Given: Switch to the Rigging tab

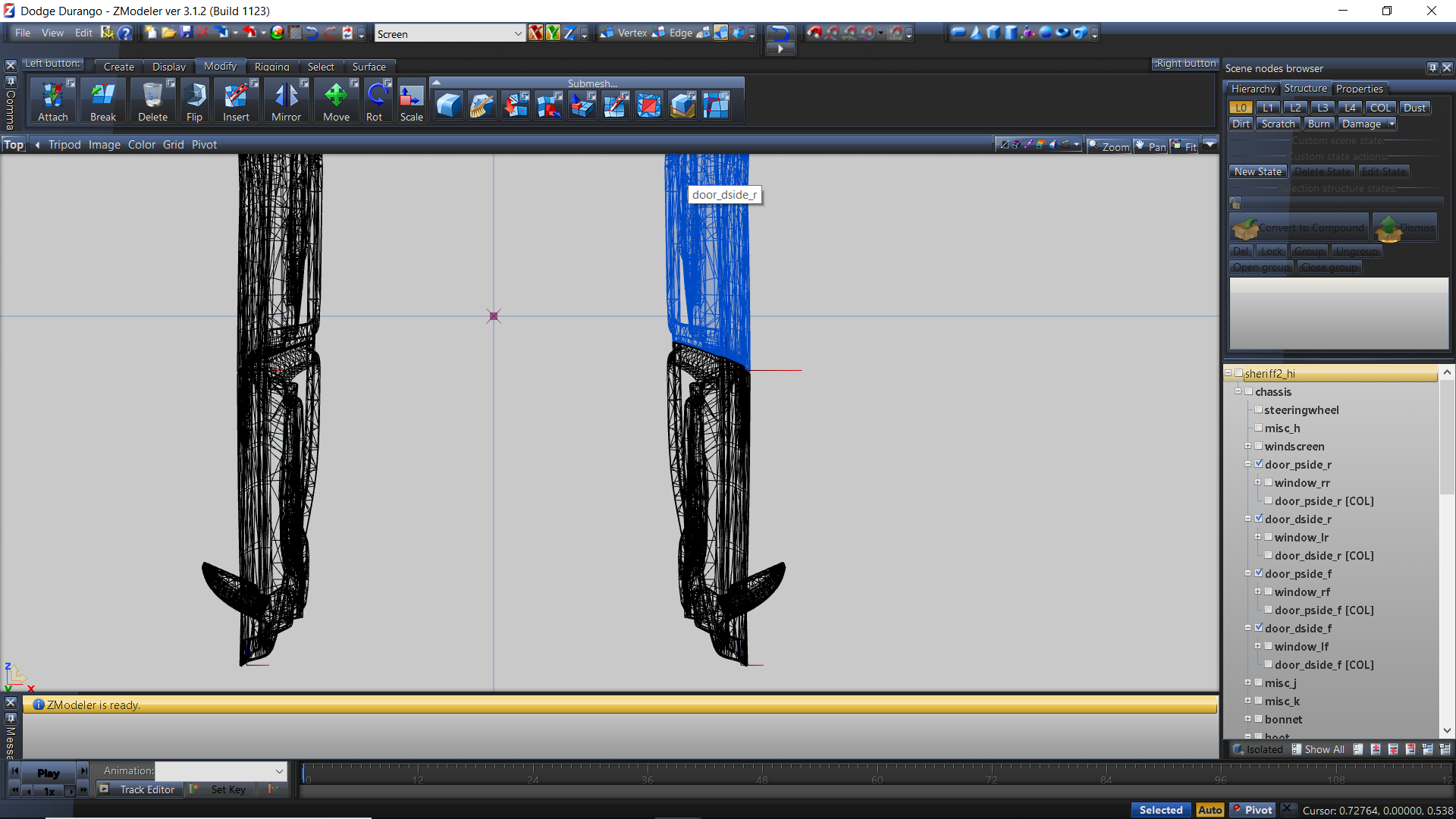Looking at the screenshot, I should pos(271,67).
